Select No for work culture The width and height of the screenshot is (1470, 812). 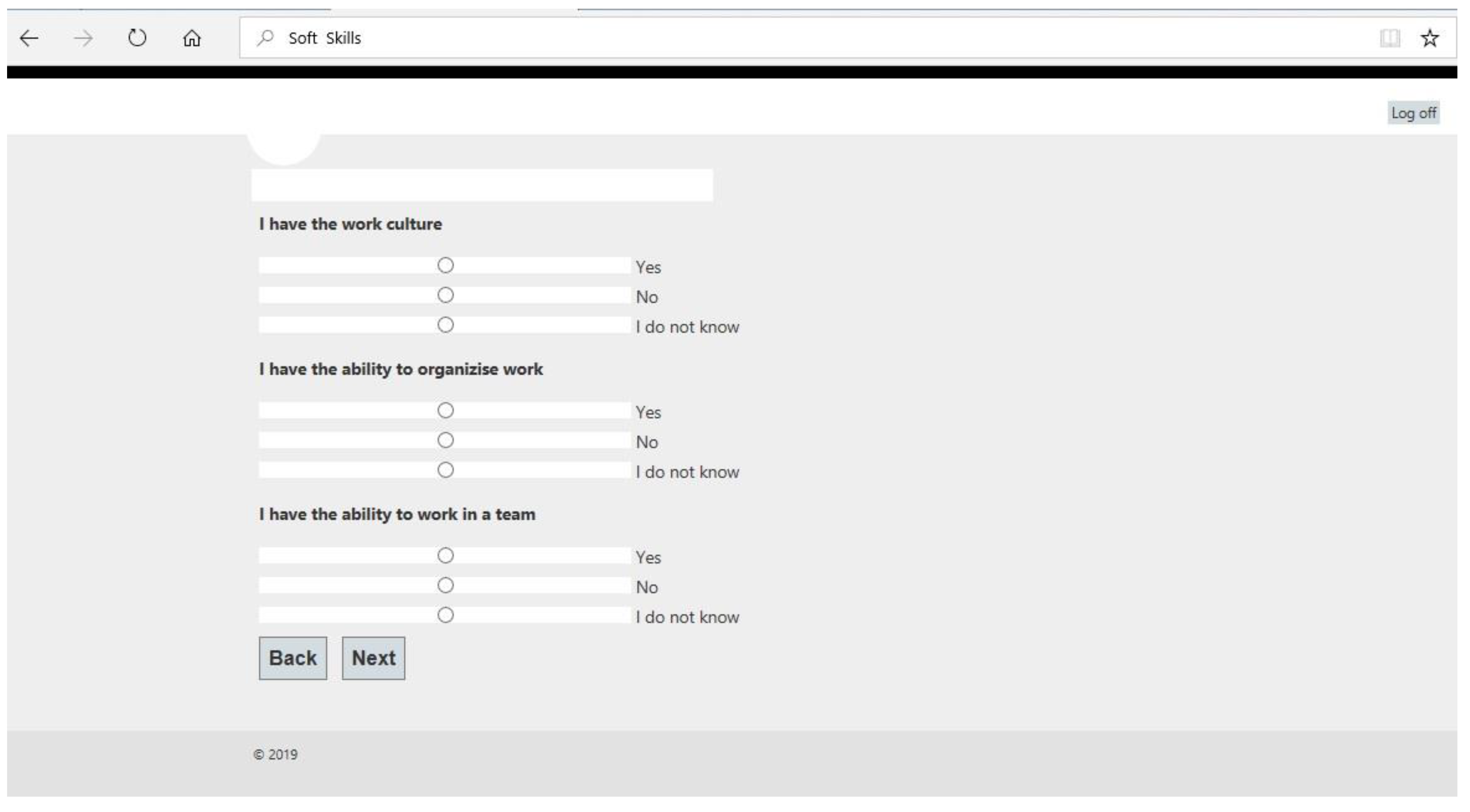coord(446,295)
